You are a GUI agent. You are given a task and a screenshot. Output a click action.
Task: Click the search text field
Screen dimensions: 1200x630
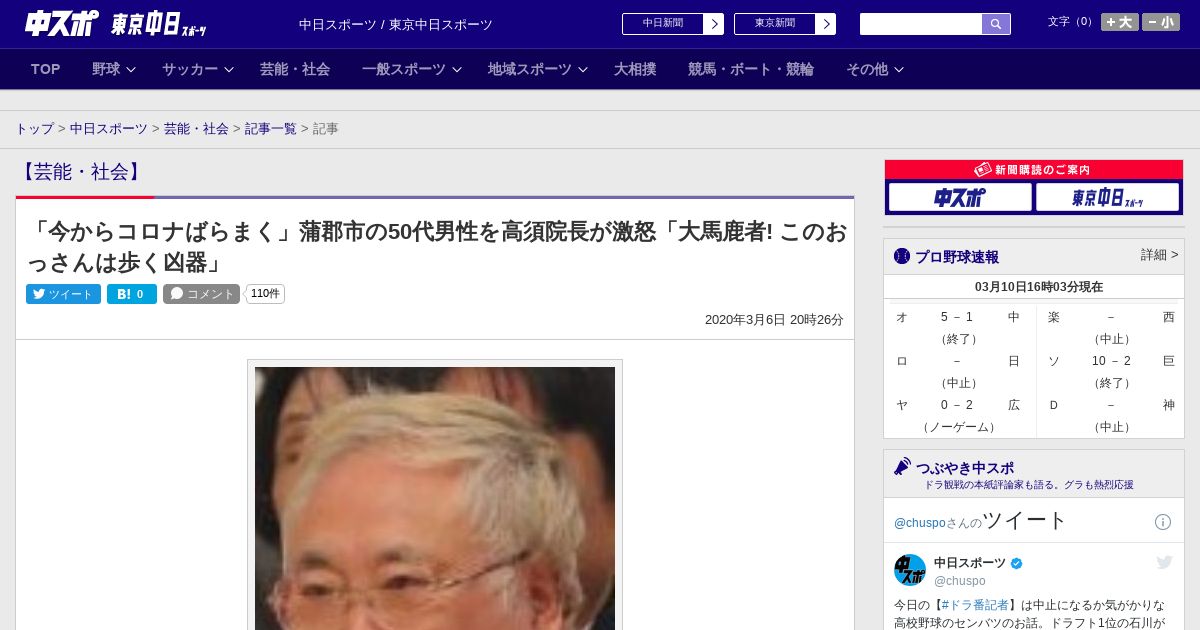point(921,24)
